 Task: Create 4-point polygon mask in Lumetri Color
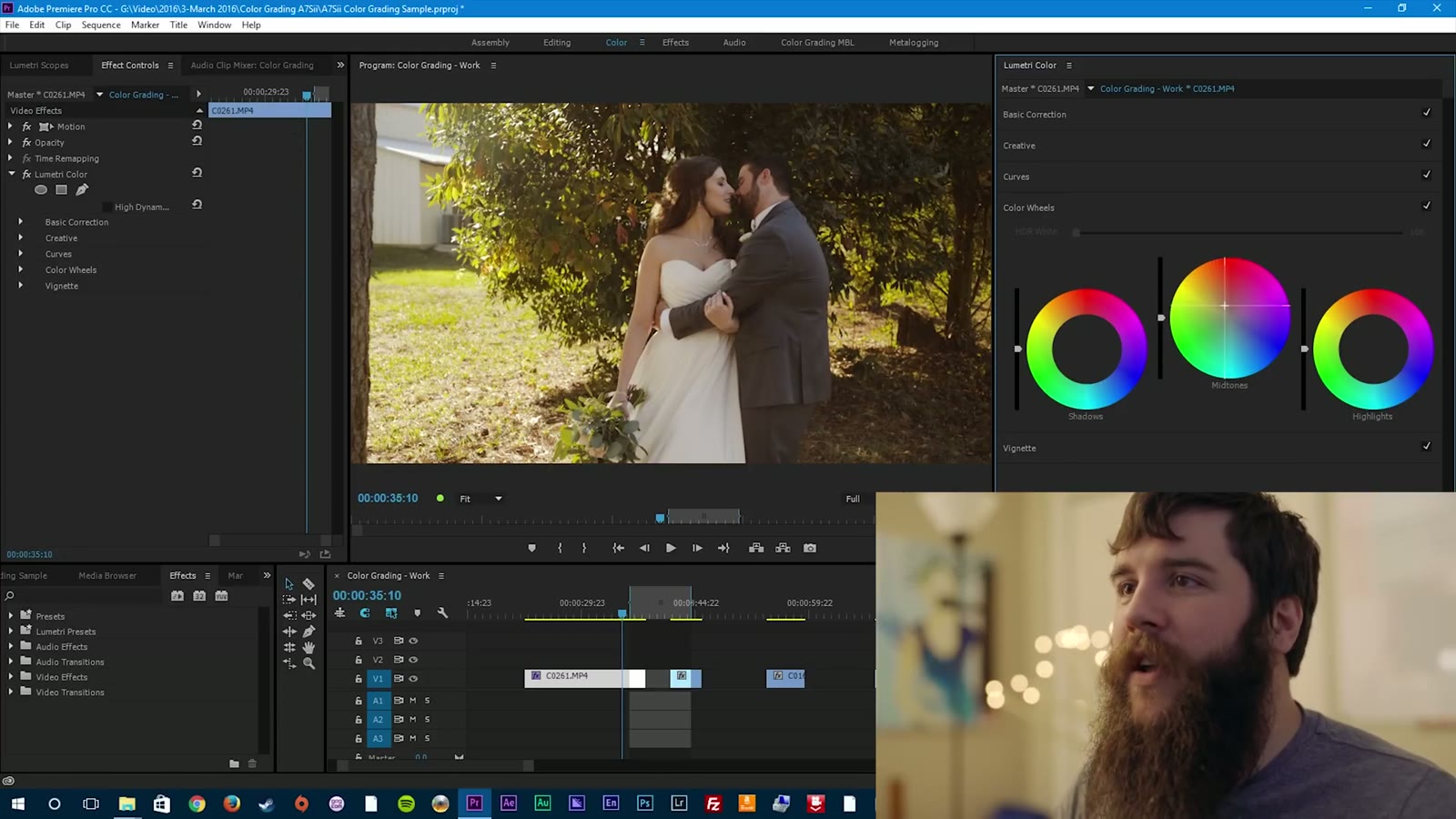[x=61, y=190]
